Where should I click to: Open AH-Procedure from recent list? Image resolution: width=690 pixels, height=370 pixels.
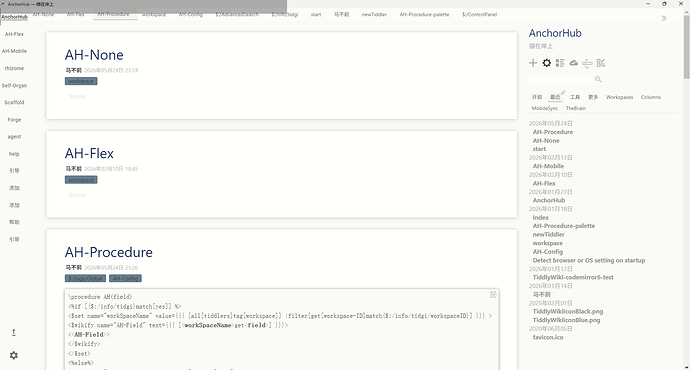coord(553,132)
